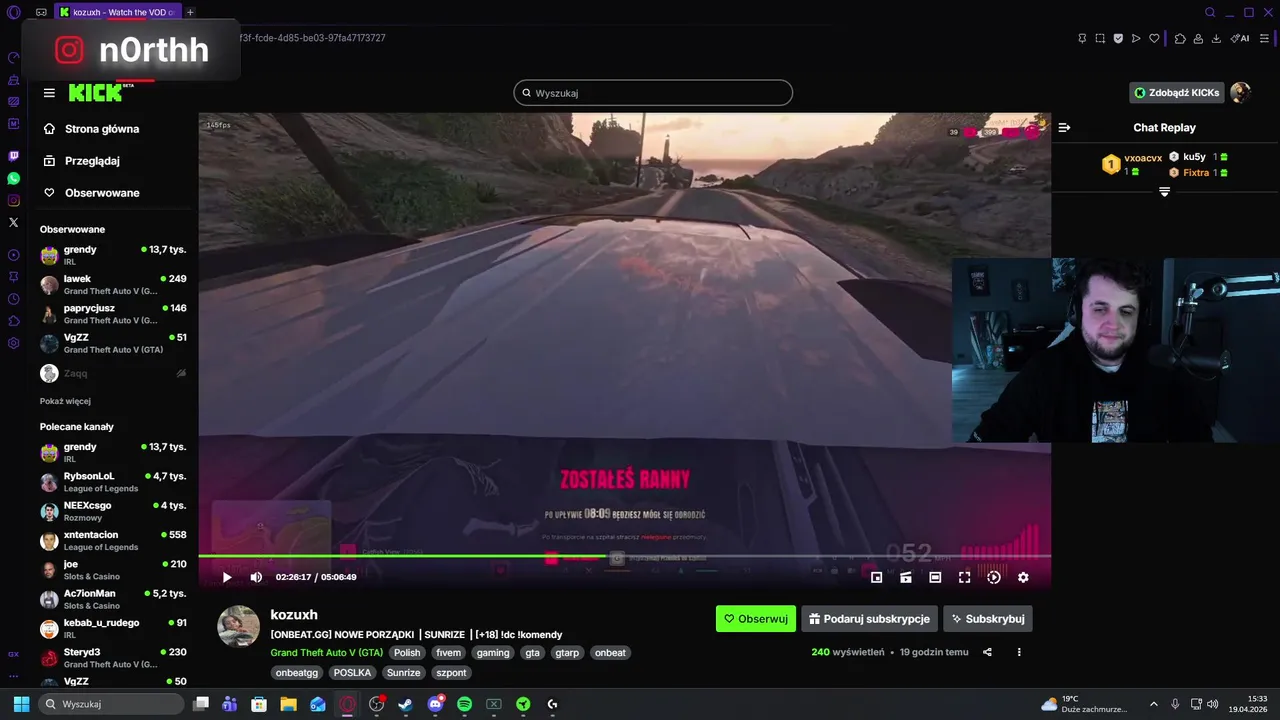Open the AI assistant toolbar icon
This screenshot has width=1280, height=720.
click(x=1240, y=38)
